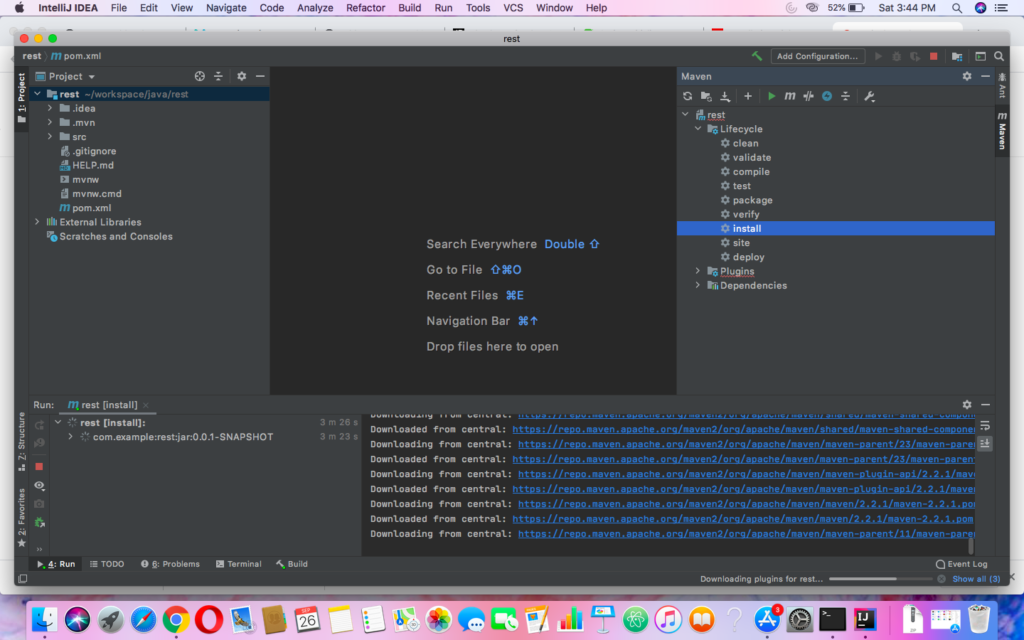The image size is (1024, 640).
Task: Select pom.xml in Project tree
Action: pyautogui.click(x=91, y=208)
